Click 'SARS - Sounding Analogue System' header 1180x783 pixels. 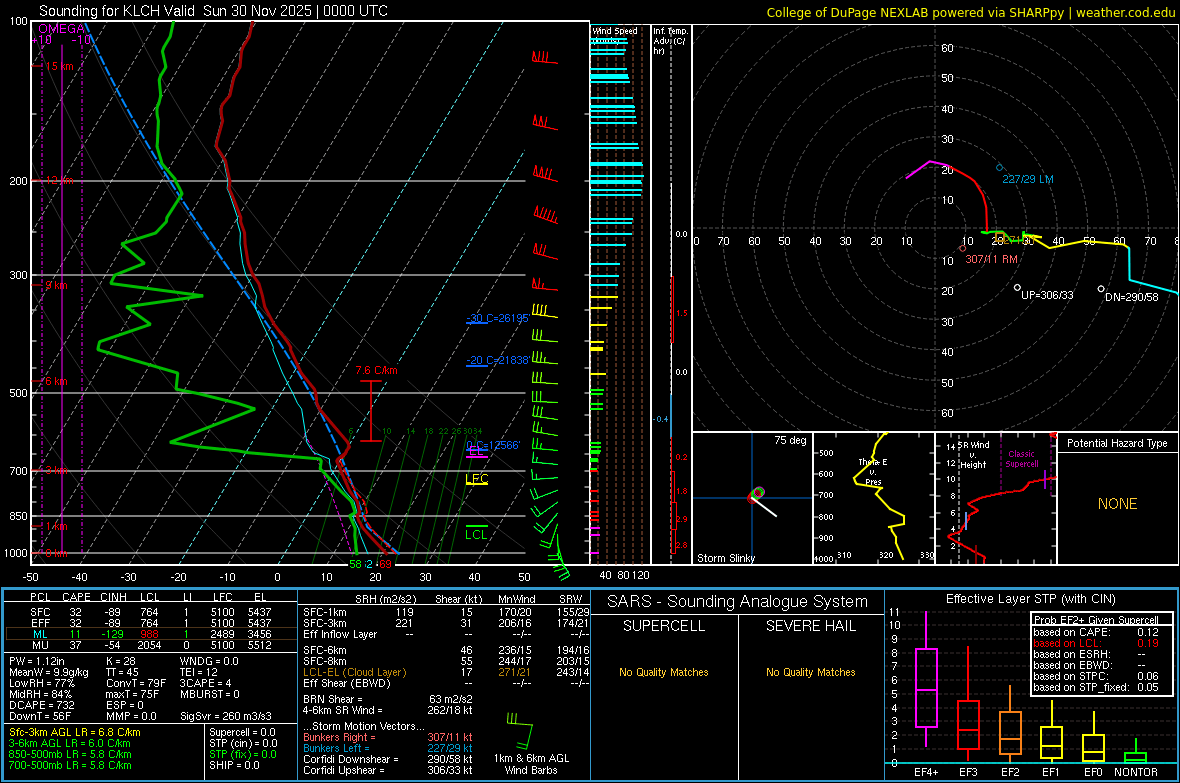738,602
